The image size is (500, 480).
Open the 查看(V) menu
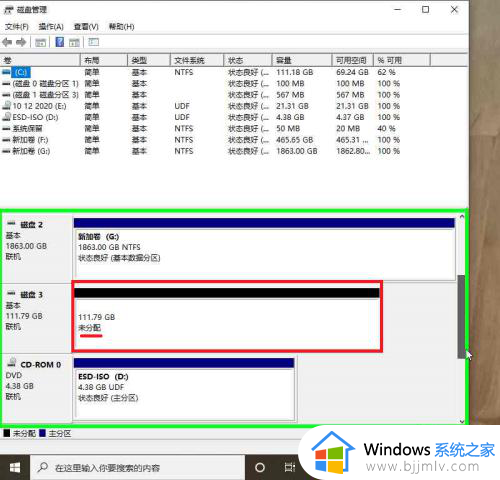click(86, 27)
